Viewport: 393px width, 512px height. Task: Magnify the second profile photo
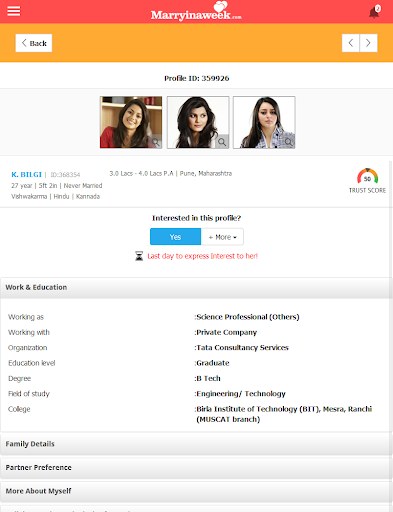(222, 142)
